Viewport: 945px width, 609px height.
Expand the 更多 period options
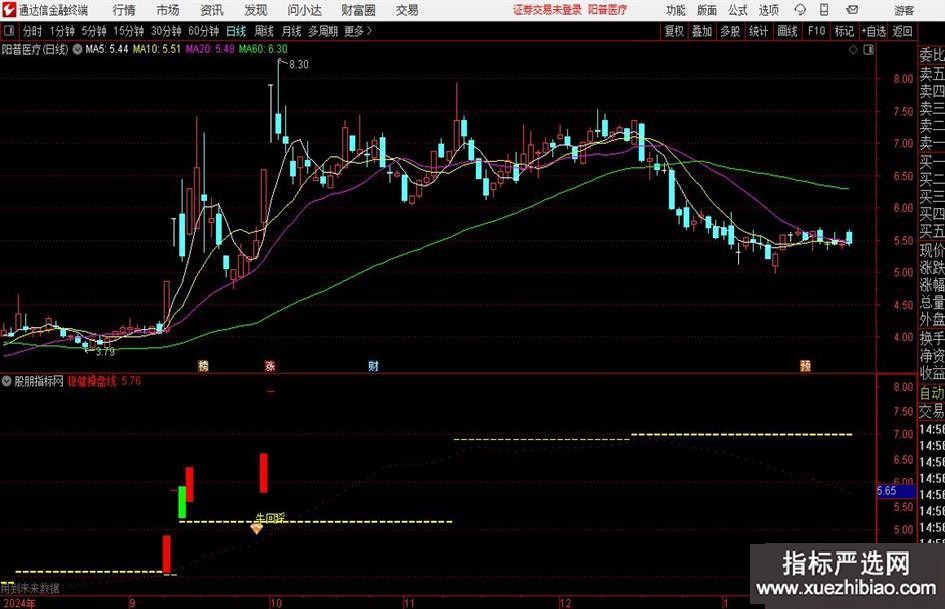pyautogui.click(x=358, y=31)
